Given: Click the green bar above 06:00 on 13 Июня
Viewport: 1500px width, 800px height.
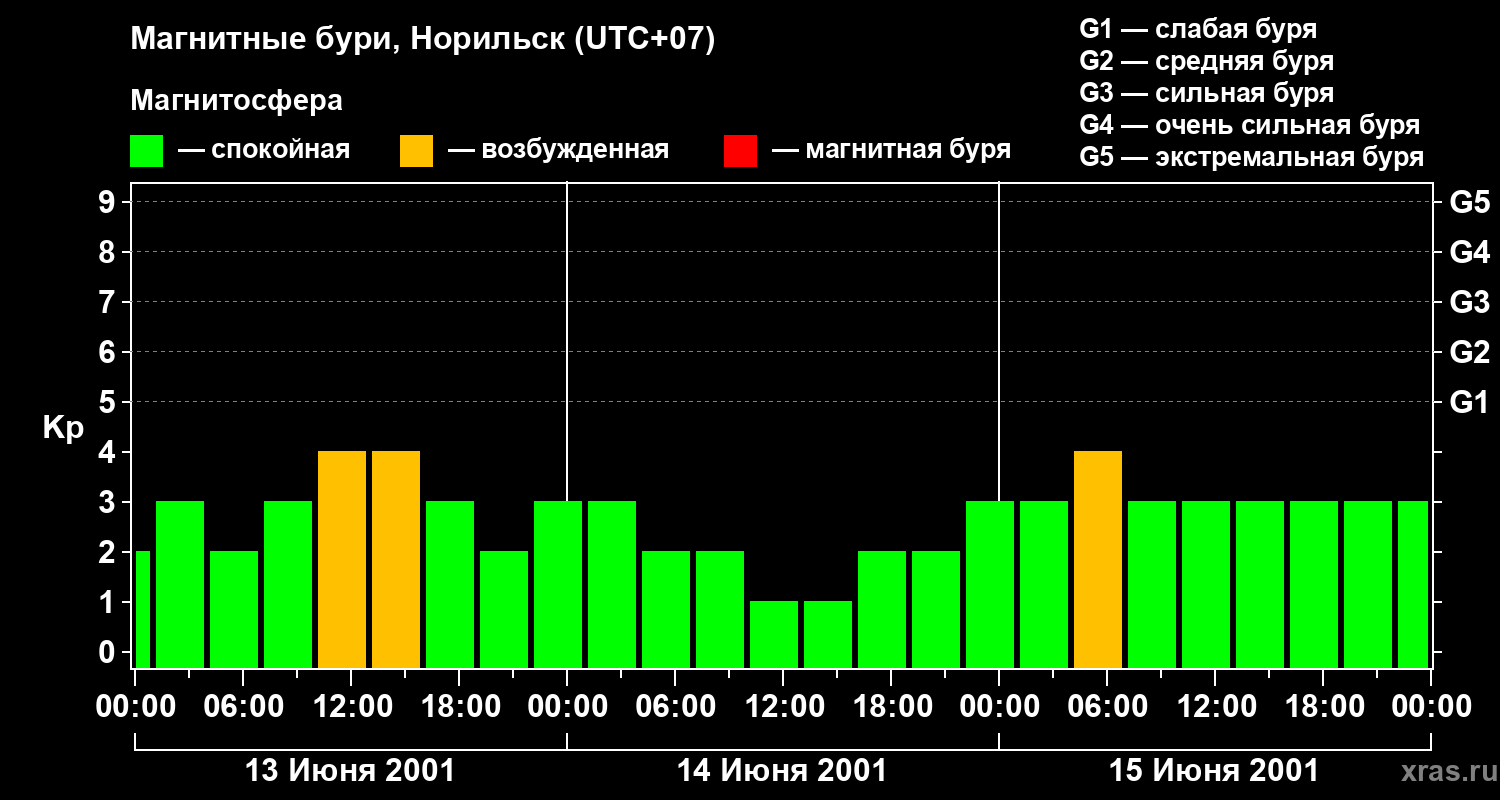Looking at the screenshot, I should coord(234,609).
